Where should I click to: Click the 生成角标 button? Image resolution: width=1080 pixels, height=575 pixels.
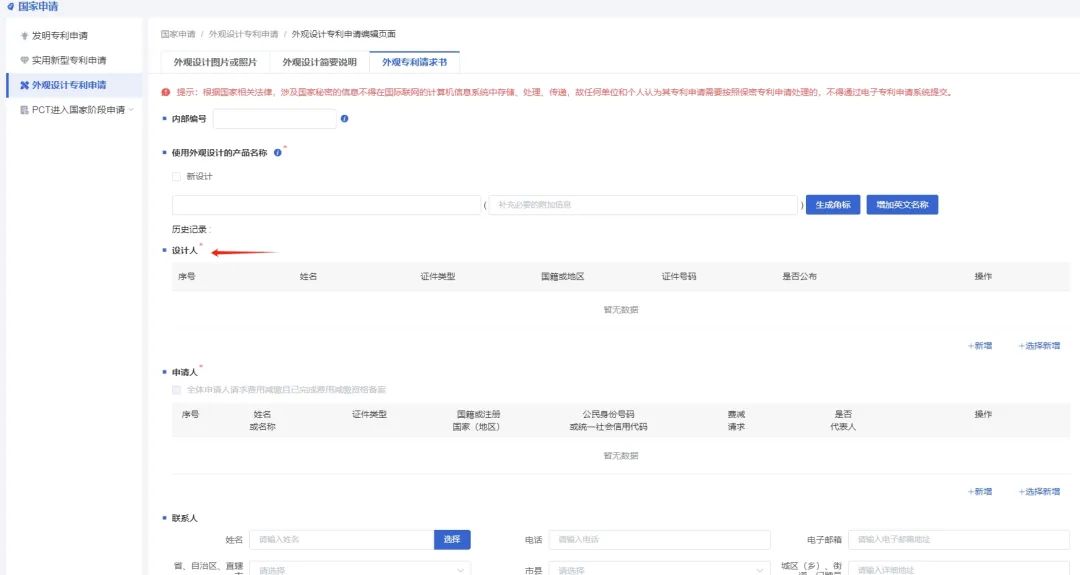pyautogui.click(x=833, y=205)
